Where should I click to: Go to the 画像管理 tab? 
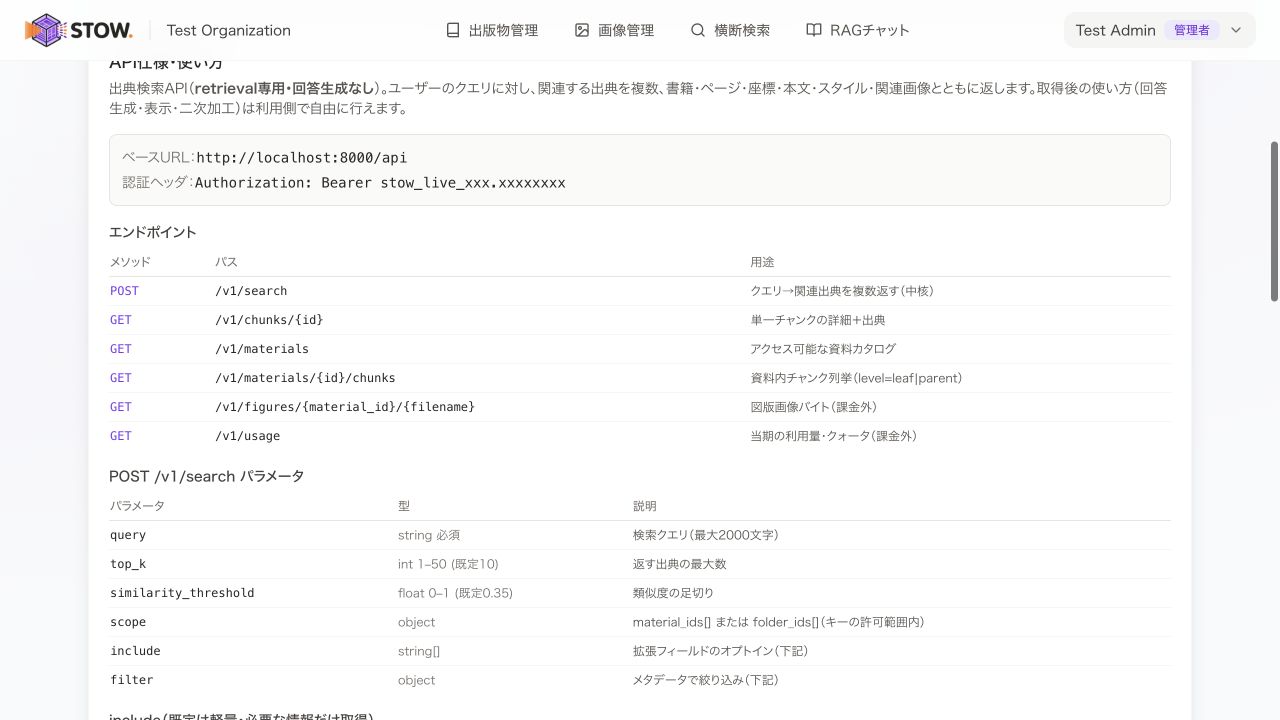(x=615, y=30)
